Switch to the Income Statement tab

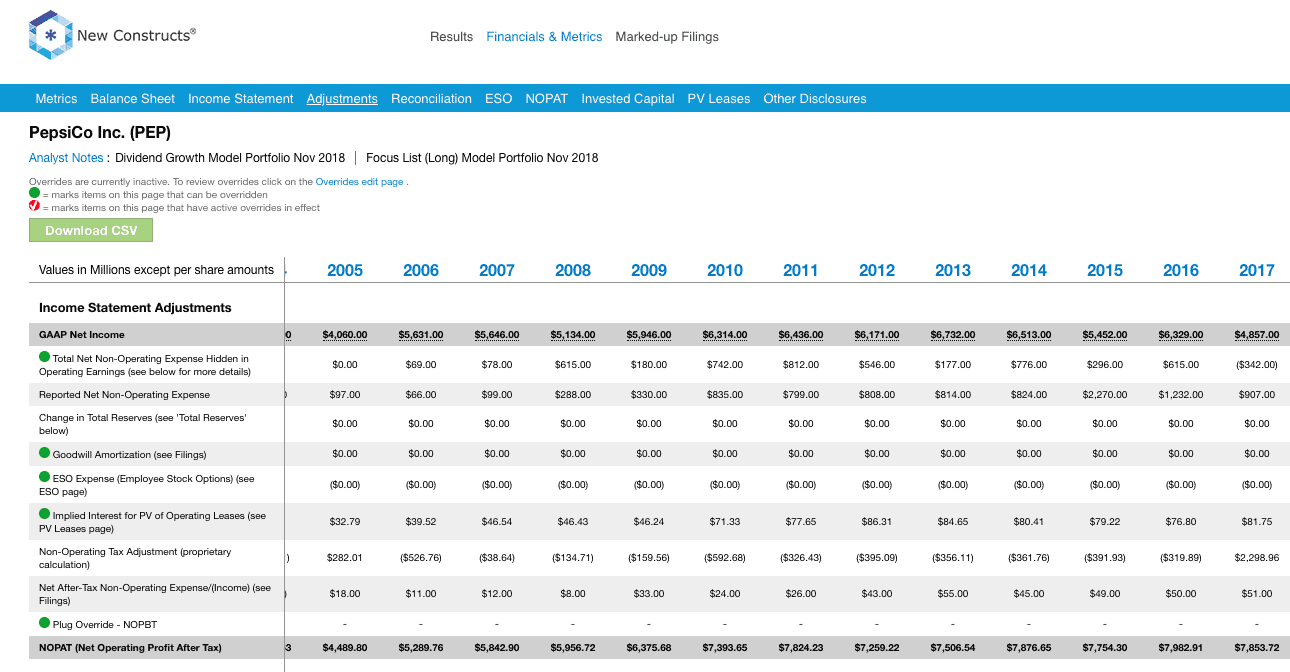tap(241, 99)
